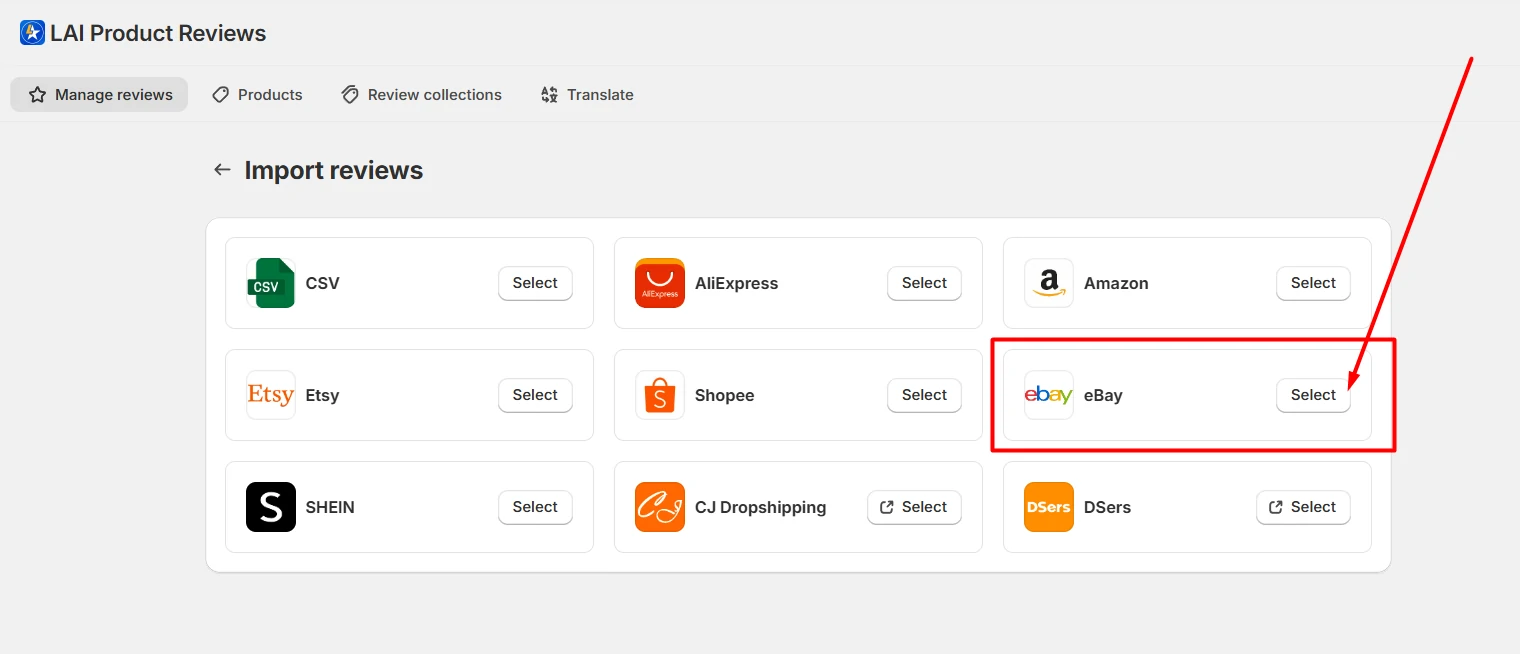Choose Amazon with its Select button
The image size is (1520, 654).
point(1313,283)
